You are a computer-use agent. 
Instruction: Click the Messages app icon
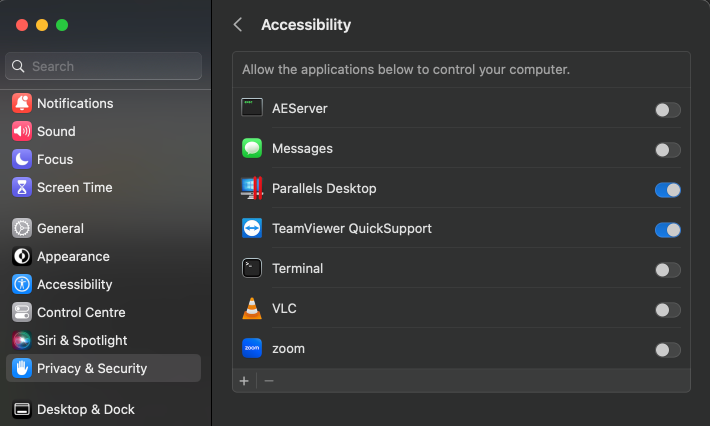coord(252,148)
